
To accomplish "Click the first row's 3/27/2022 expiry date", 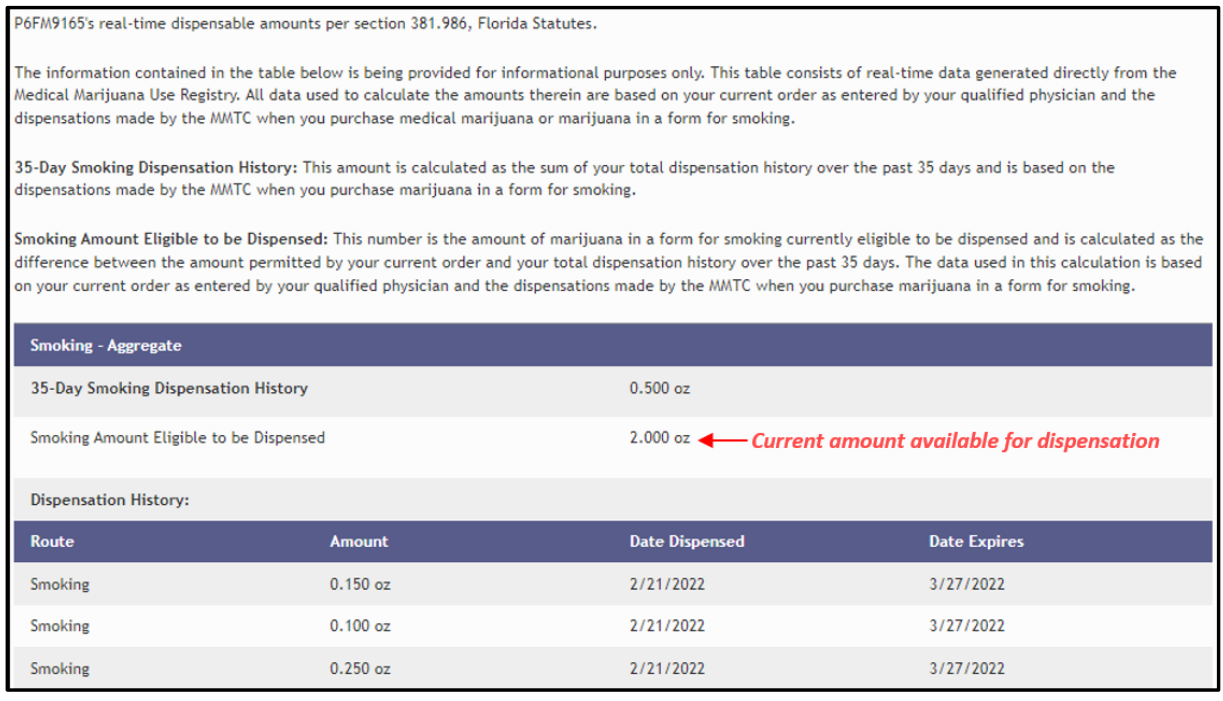I will [x=966, y=584].
